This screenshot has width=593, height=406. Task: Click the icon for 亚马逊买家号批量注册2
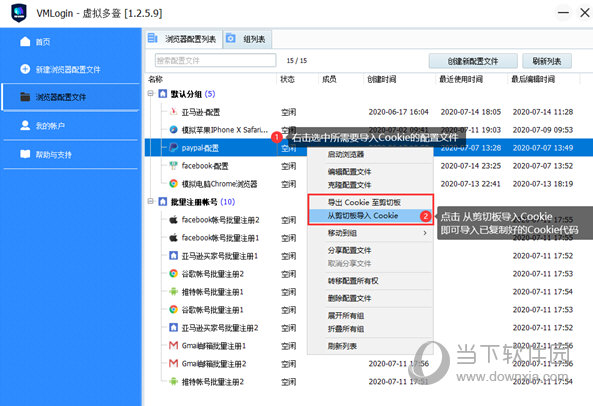point(173,327)
